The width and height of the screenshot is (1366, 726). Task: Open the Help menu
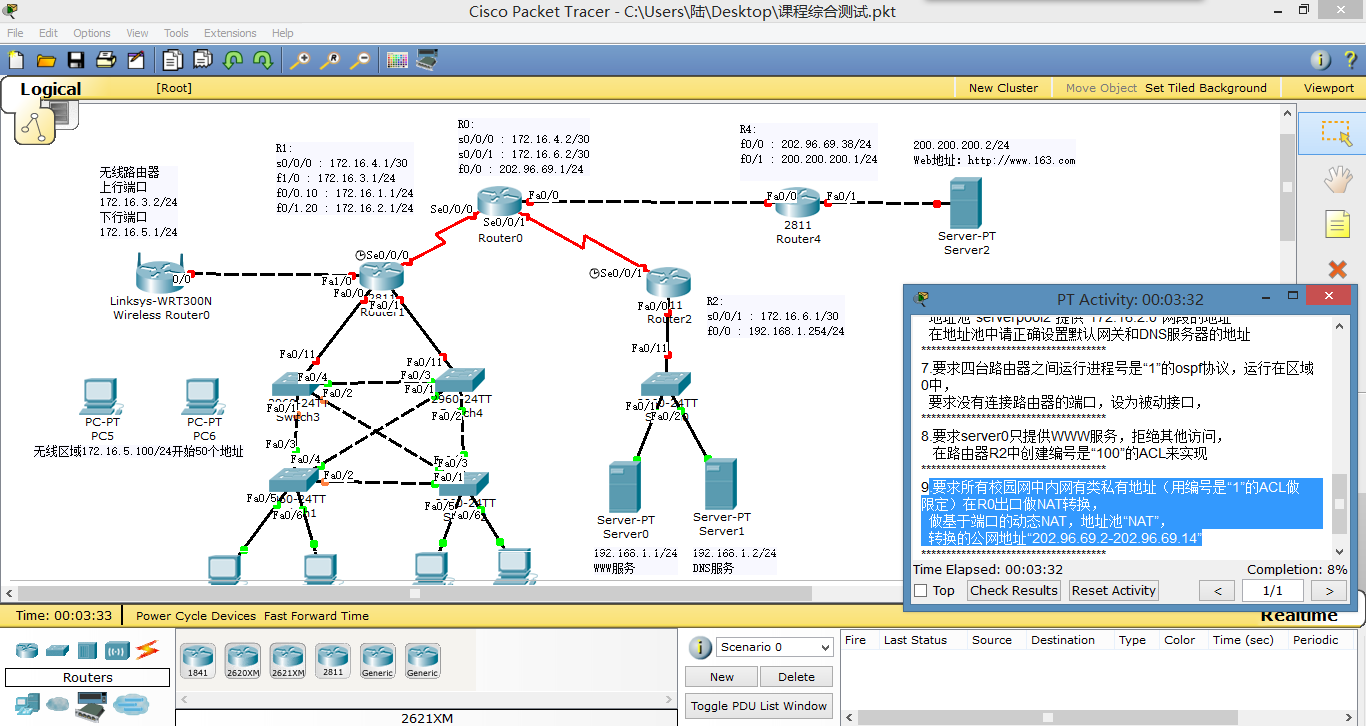coord(283,33)
